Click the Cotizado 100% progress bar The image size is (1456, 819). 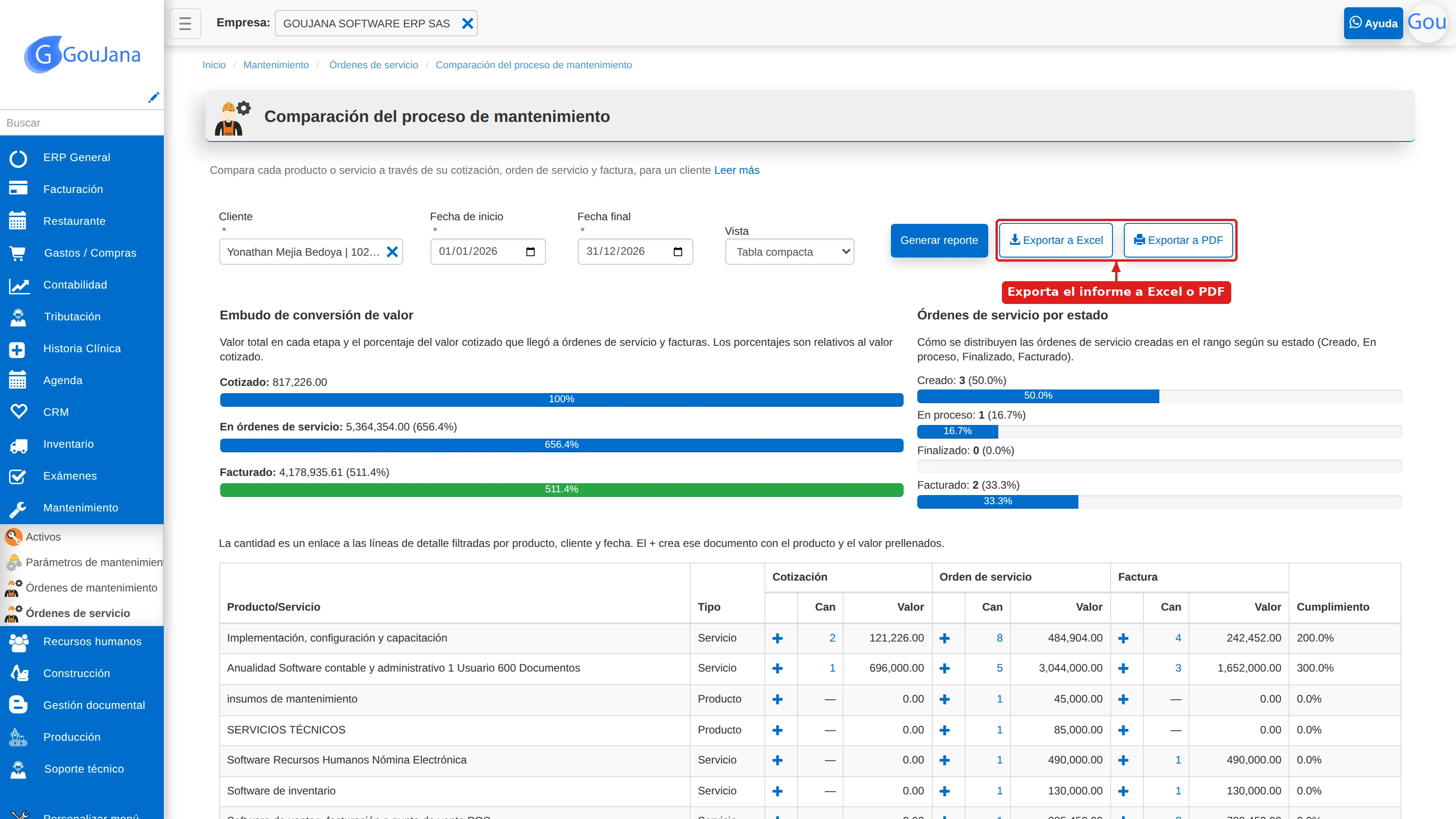click(x=561, y=399)
